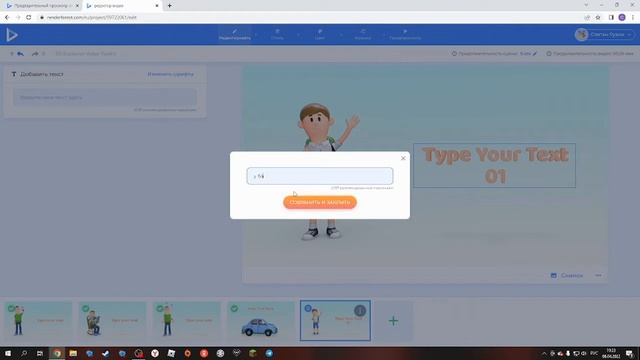Viewport: 640px width, 360px height.
Task: Click the Снимок snapshot button
Action: click(567, 276)
